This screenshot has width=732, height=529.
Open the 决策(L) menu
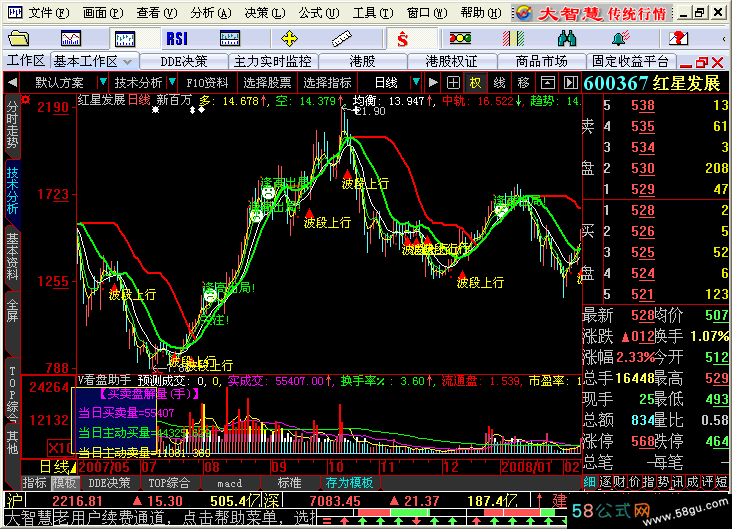(x=265, y=13)
